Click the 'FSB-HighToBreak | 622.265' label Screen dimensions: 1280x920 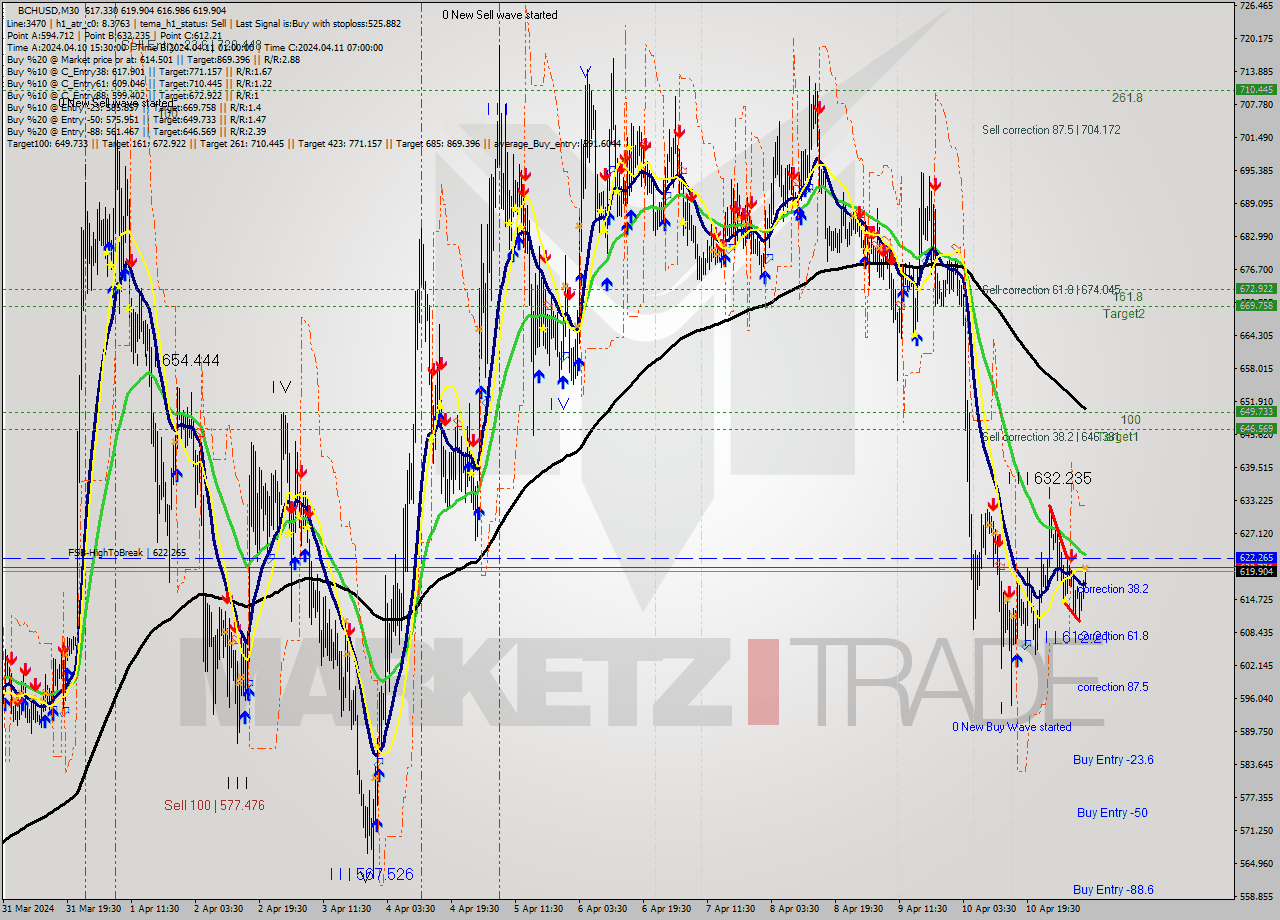(x=127, y=553)
